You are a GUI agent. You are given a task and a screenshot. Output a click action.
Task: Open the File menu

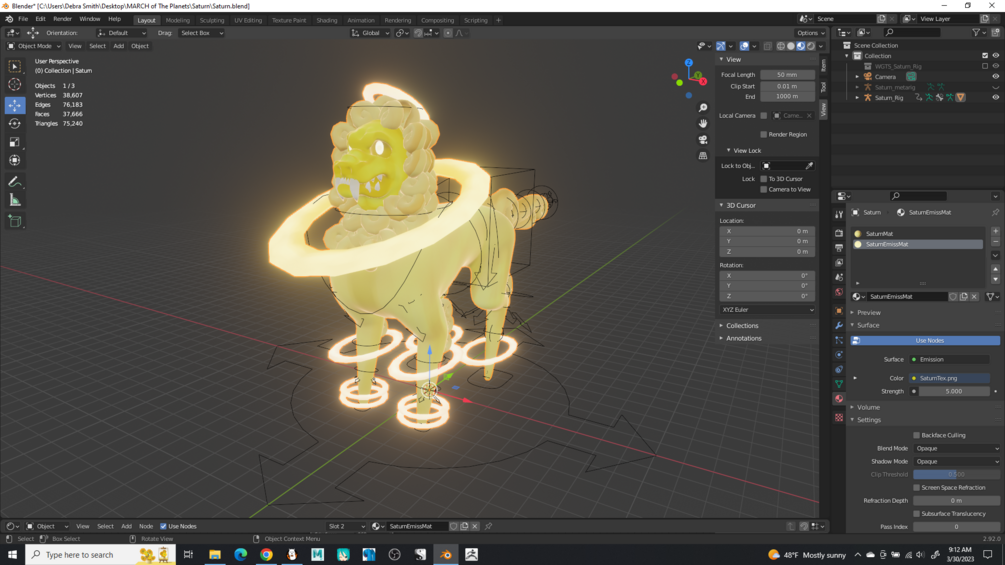point(23,19)
